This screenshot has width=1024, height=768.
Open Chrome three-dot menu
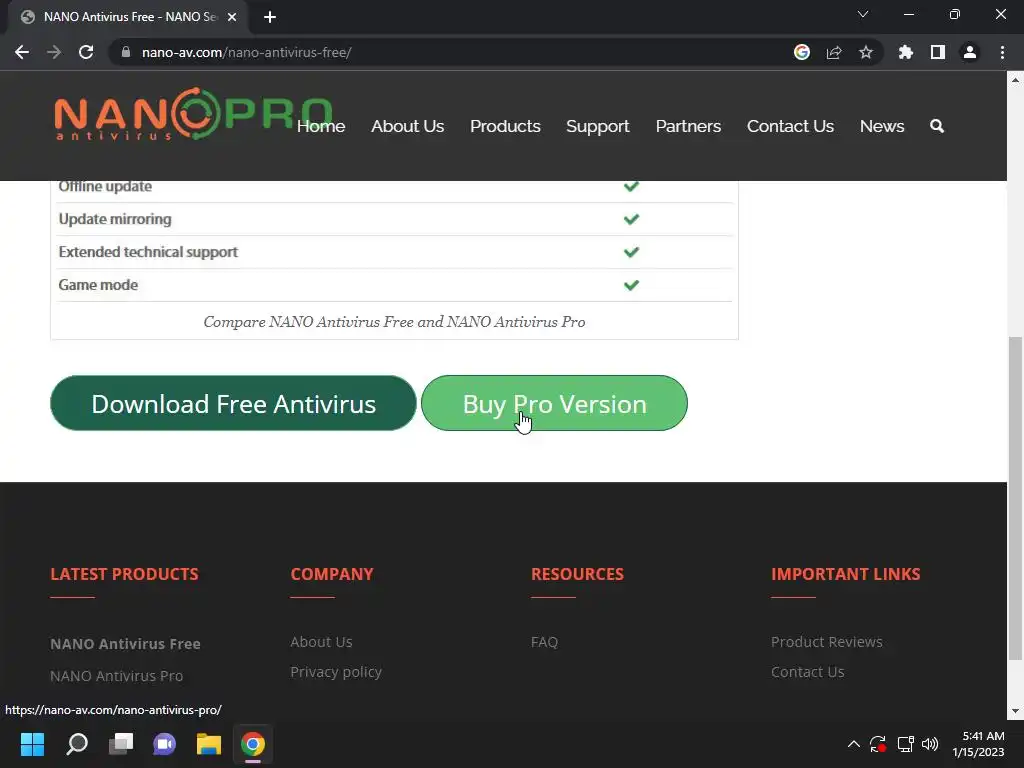click(x=1002, y=52)
